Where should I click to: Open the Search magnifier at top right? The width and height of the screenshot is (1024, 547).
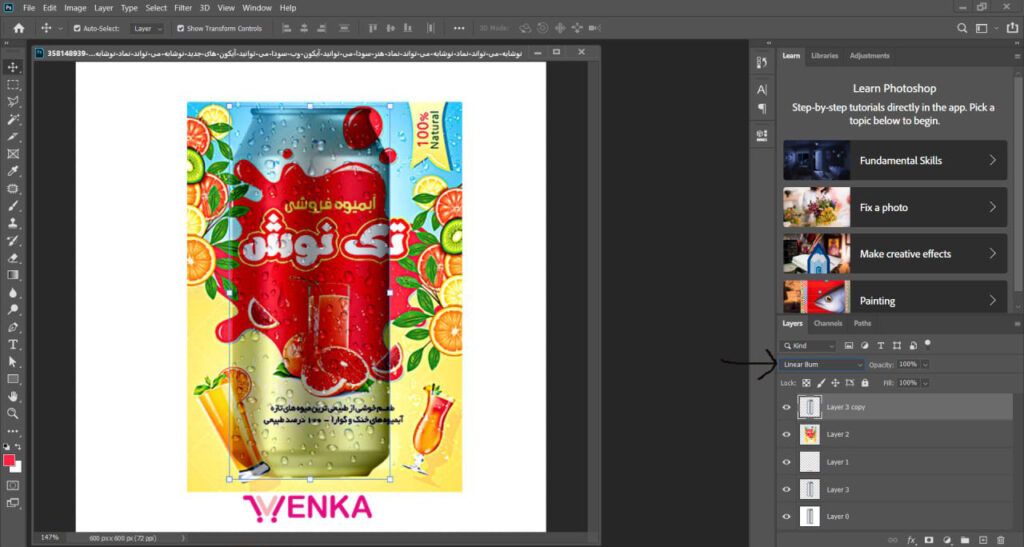click(962, 28)
